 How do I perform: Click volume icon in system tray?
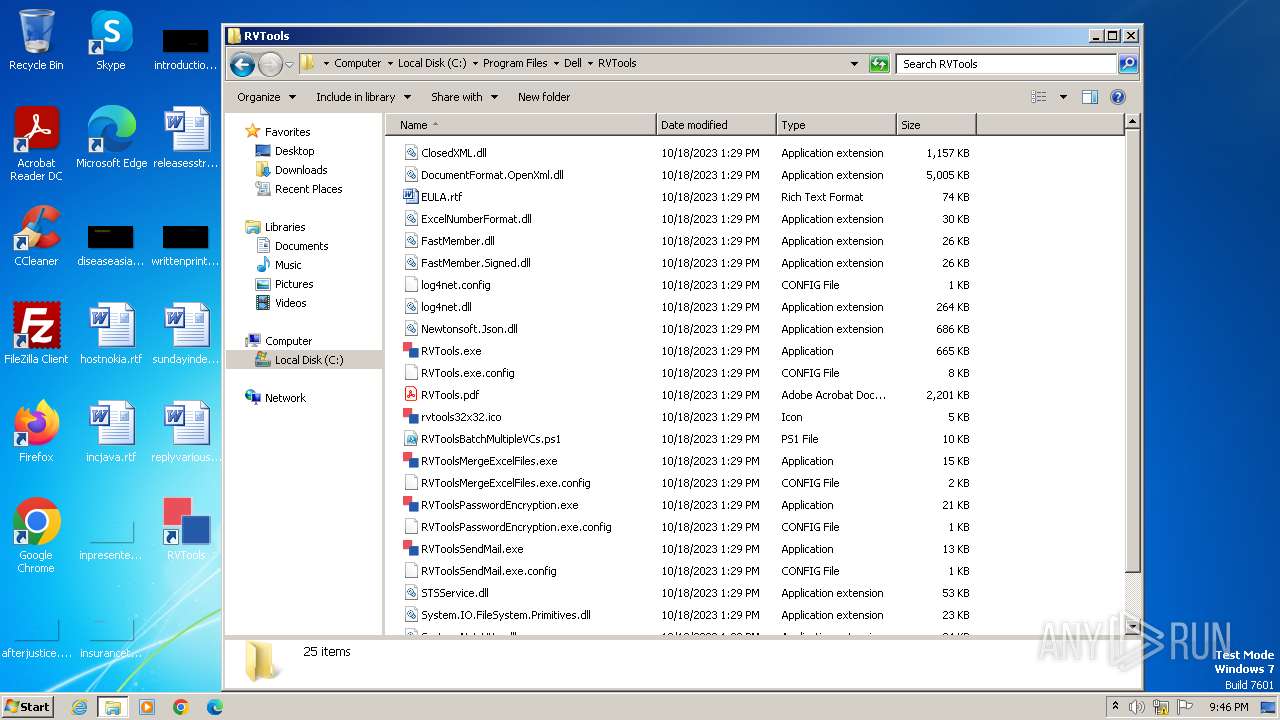[1137, 707]
